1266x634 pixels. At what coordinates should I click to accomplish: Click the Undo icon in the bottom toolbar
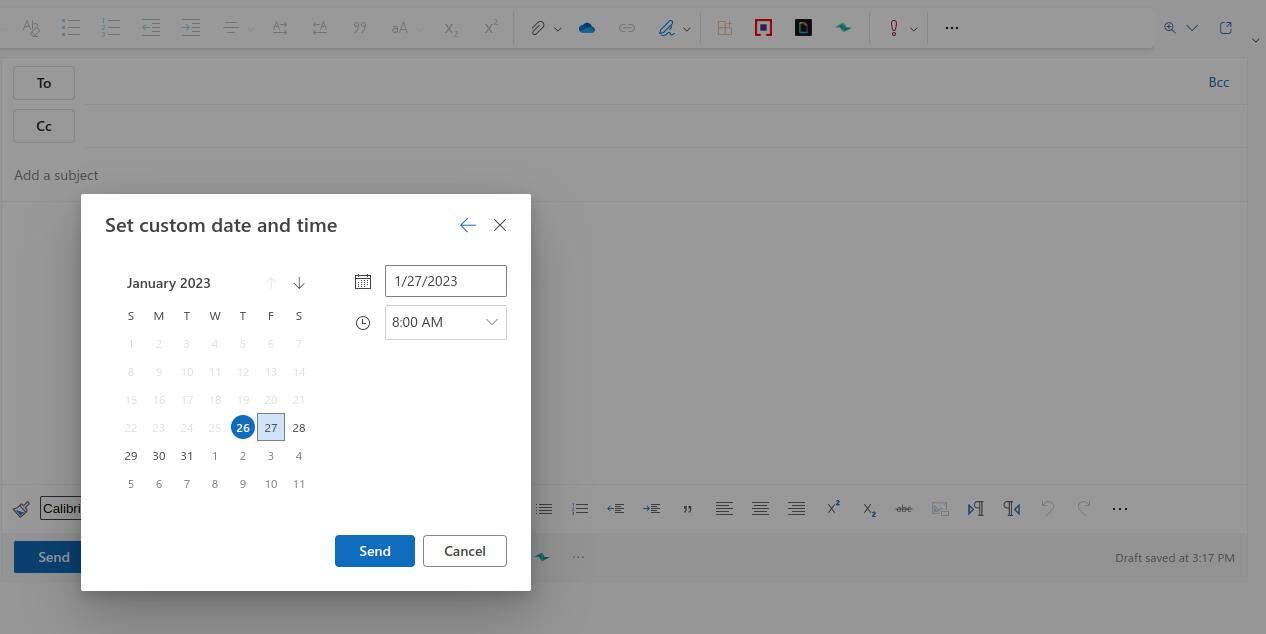[x=1048, y=508]
